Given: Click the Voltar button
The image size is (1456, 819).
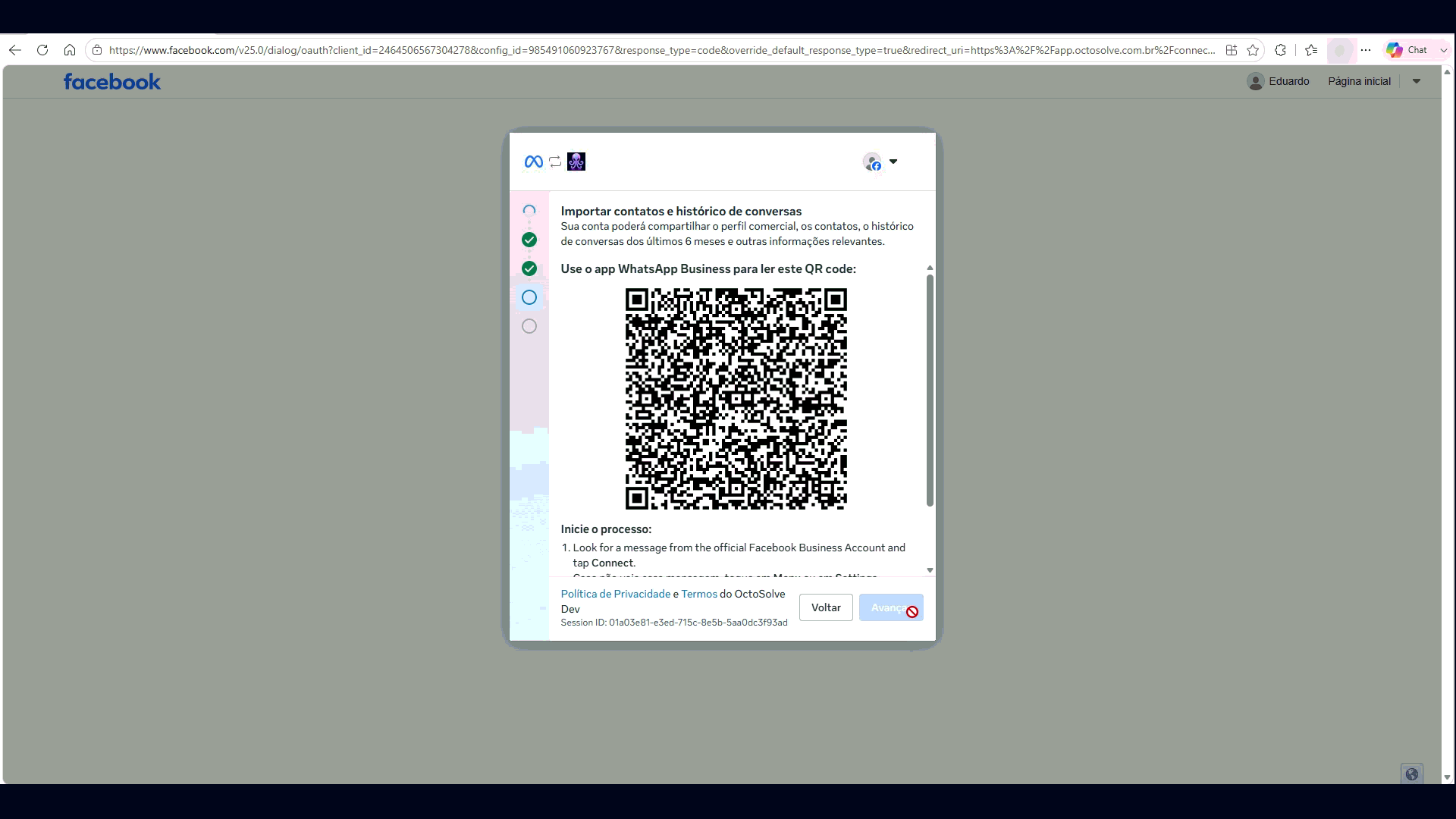Looking at the screenshot, I should point(826,607).
